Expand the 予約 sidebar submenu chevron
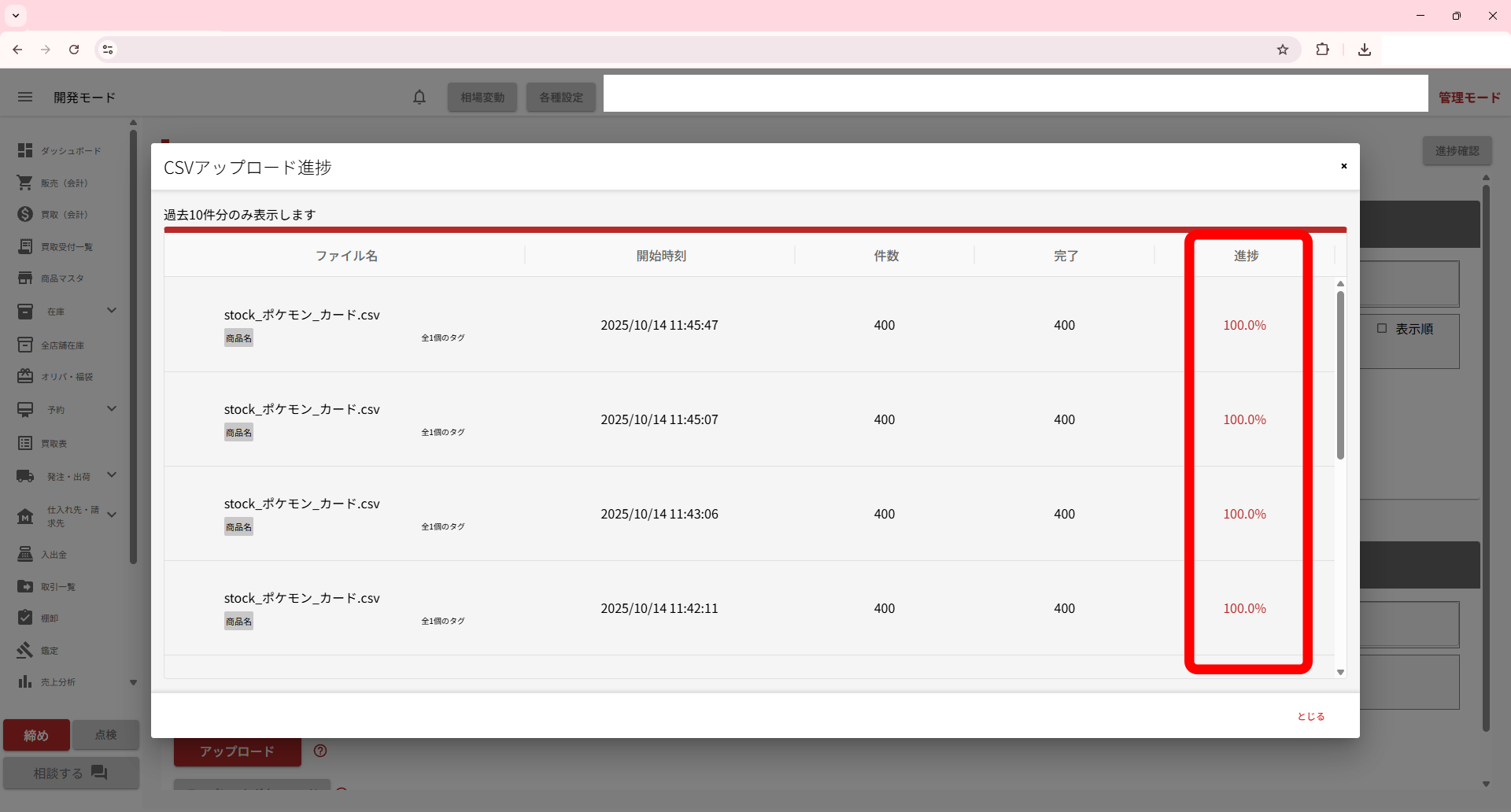 click(112, 409)
